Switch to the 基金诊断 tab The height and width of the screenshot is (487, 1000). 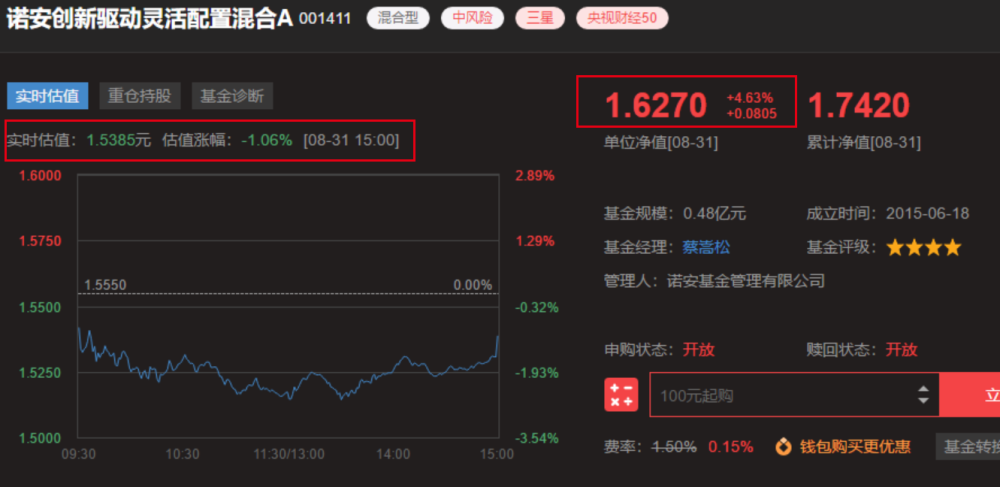pyautogui.click(x=232, y=96)
